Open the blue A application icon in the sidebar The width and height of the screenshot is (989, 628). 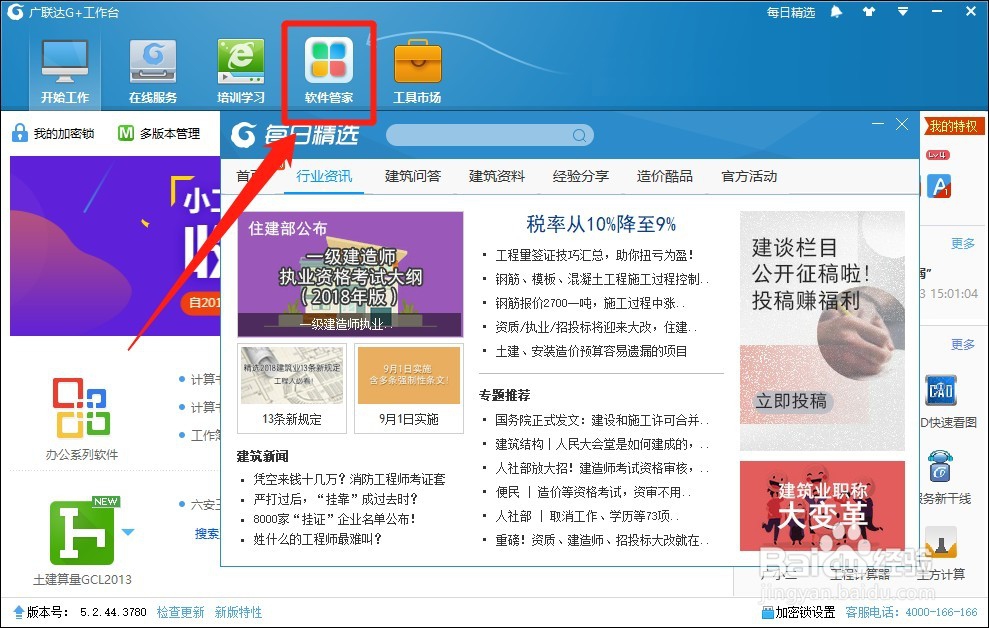point(939,187)
